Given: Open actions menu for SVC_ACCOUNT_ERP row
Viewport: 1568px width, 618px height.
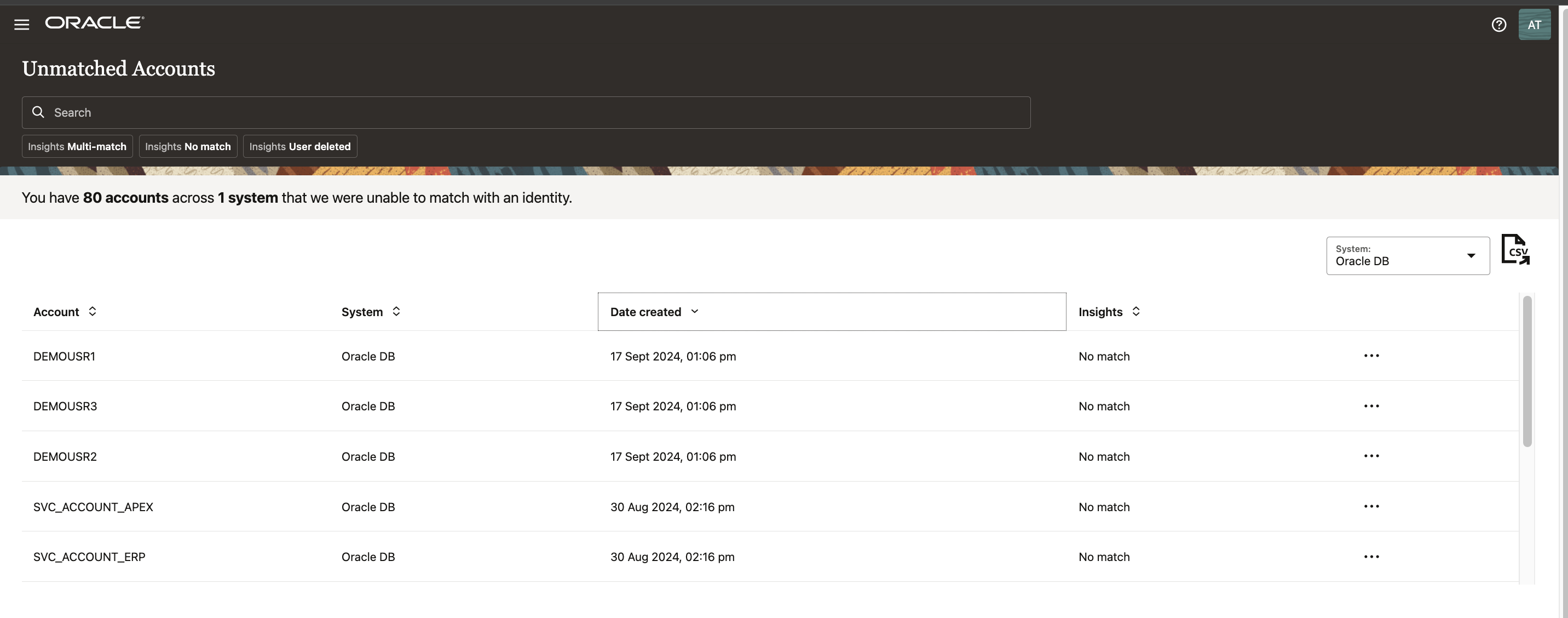Looking at the screenshot, I should 1371,557.
